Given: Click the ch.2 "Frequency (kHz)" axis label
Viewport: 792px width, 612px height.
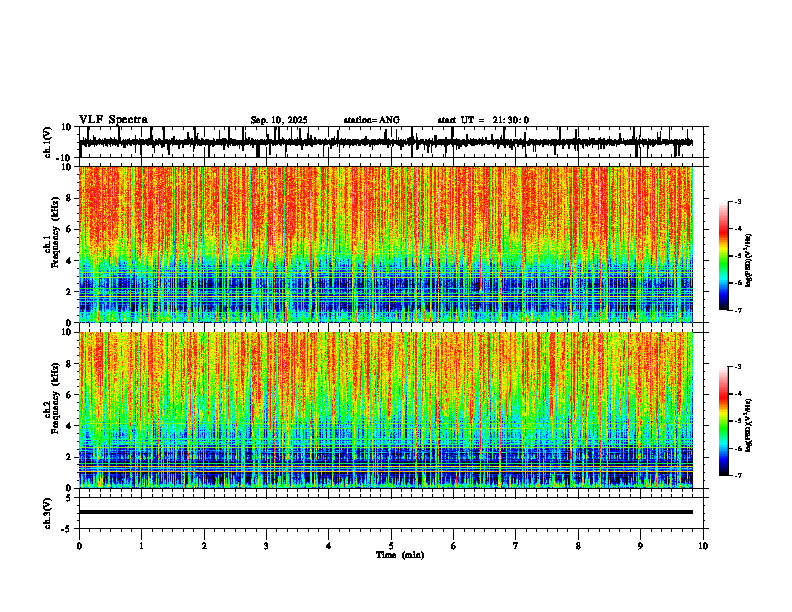Looking at the screenshot, I should (x=55, y=398).
